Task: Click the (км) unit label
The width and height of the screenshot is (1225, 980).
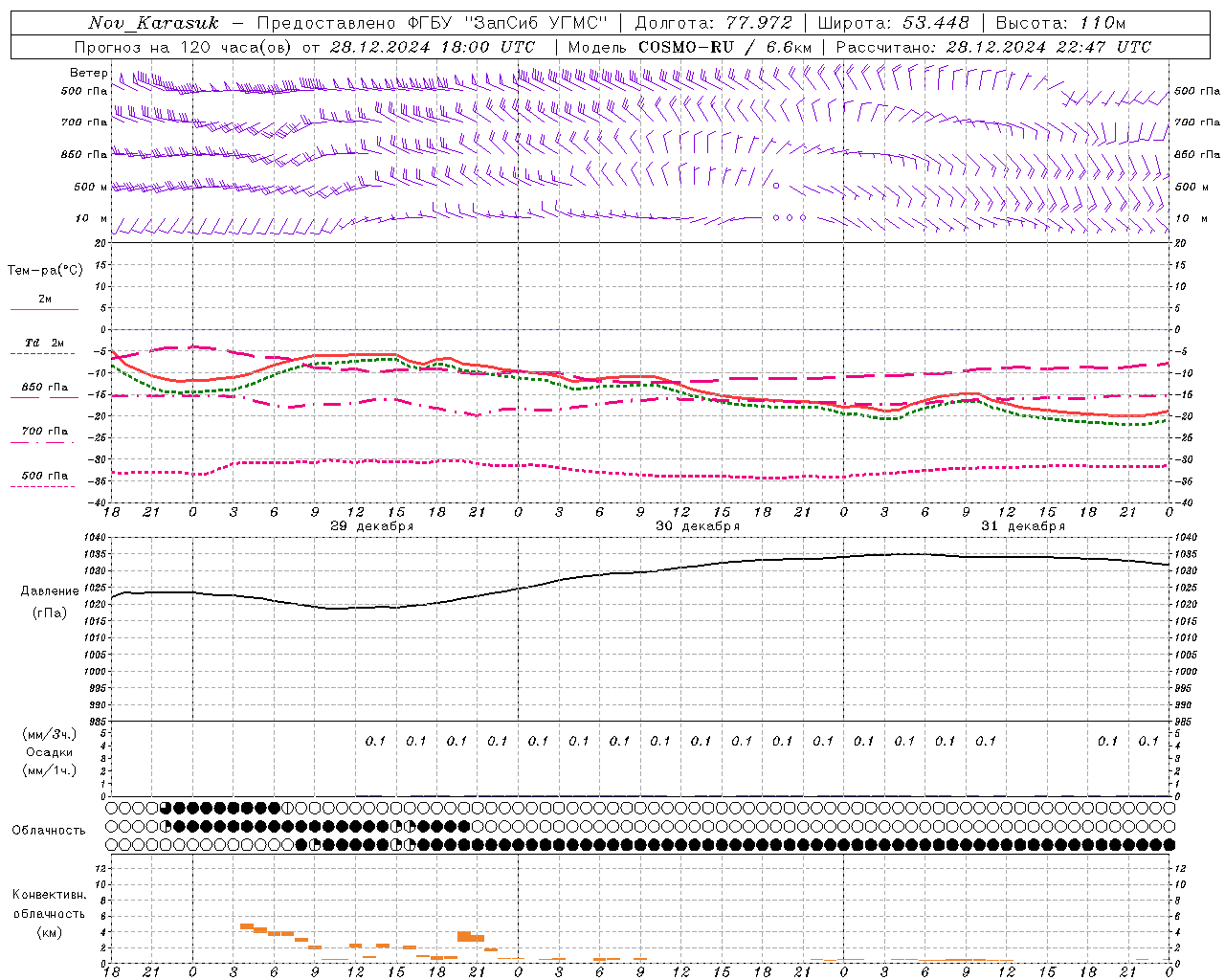Action: click(49, 932)
